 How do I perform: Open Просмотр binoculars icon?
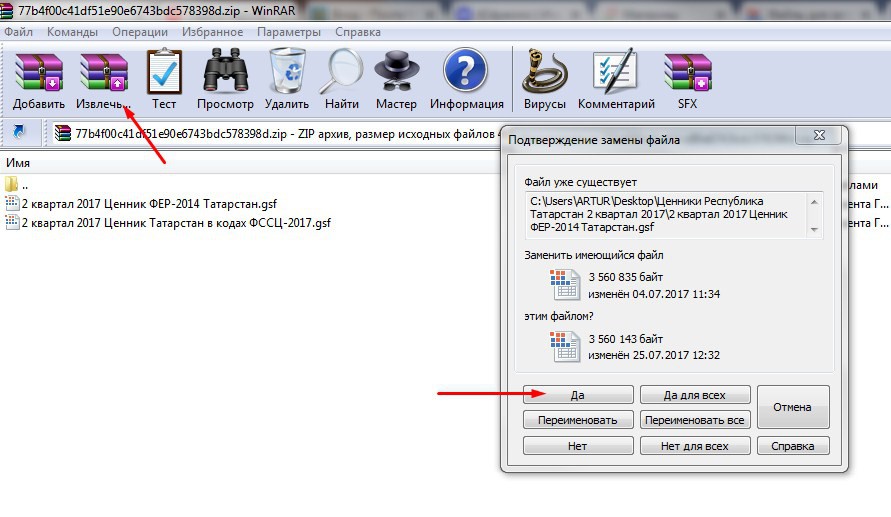226,71
